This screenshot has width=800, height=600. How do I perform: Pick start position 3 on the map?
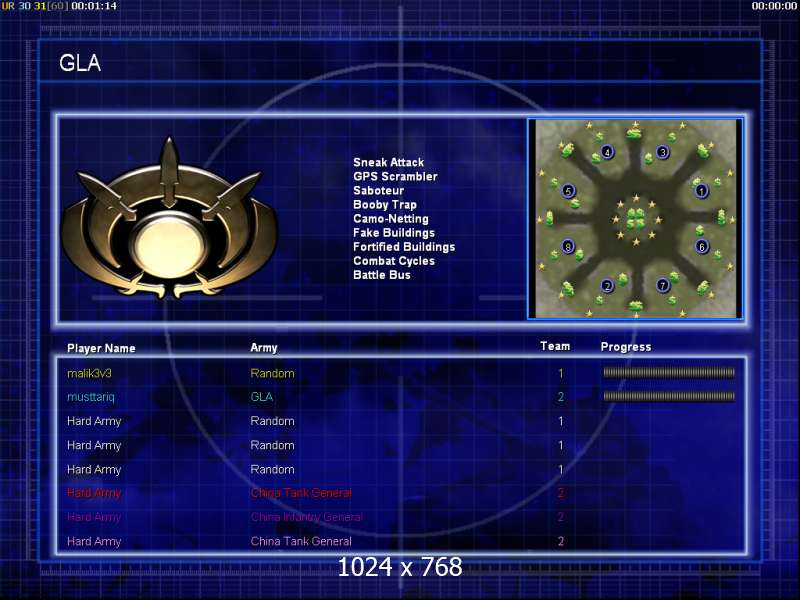(662, 152)
